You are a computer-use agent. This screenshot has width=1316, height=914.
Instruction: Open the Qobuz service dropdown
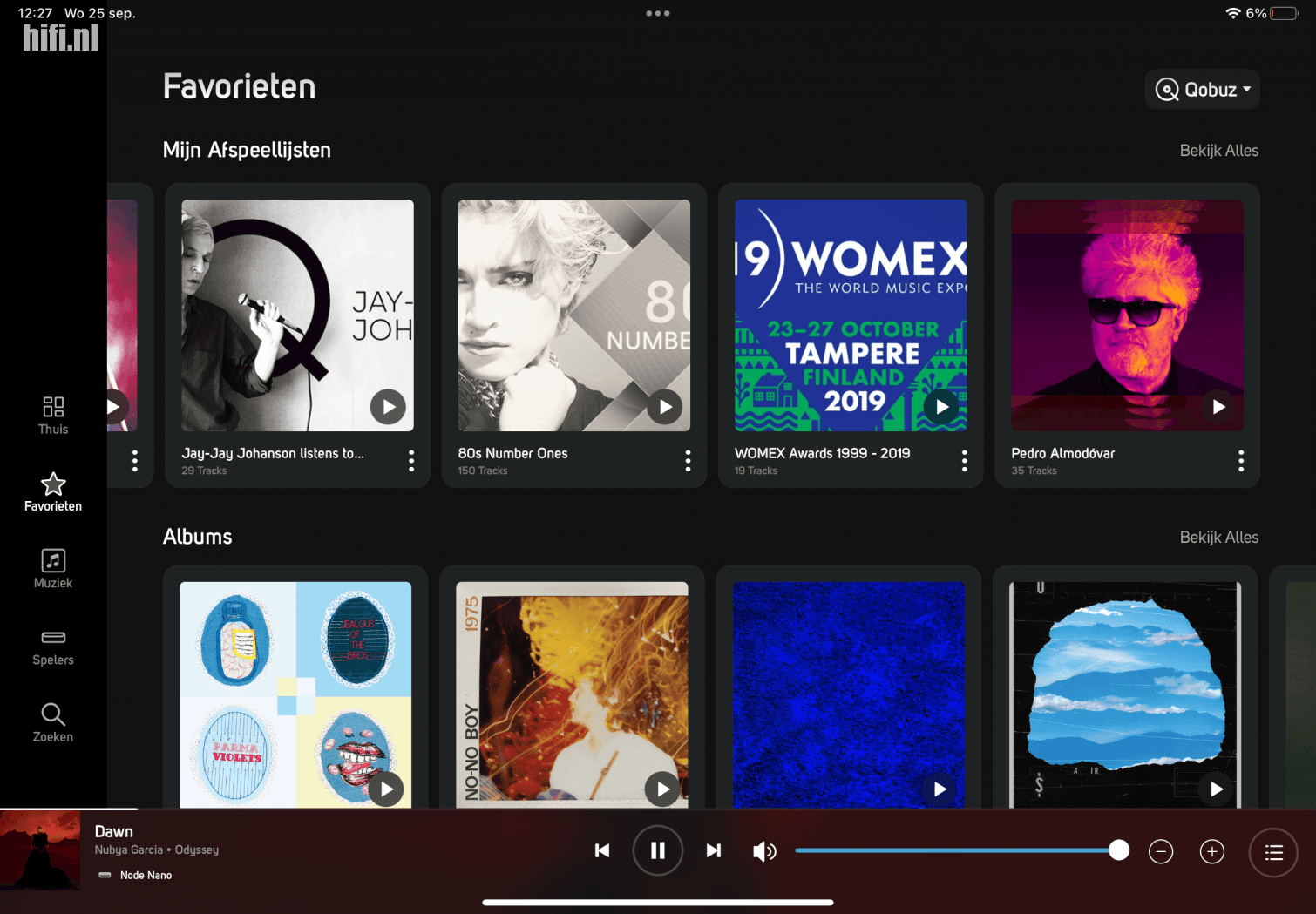point(1202,90)
